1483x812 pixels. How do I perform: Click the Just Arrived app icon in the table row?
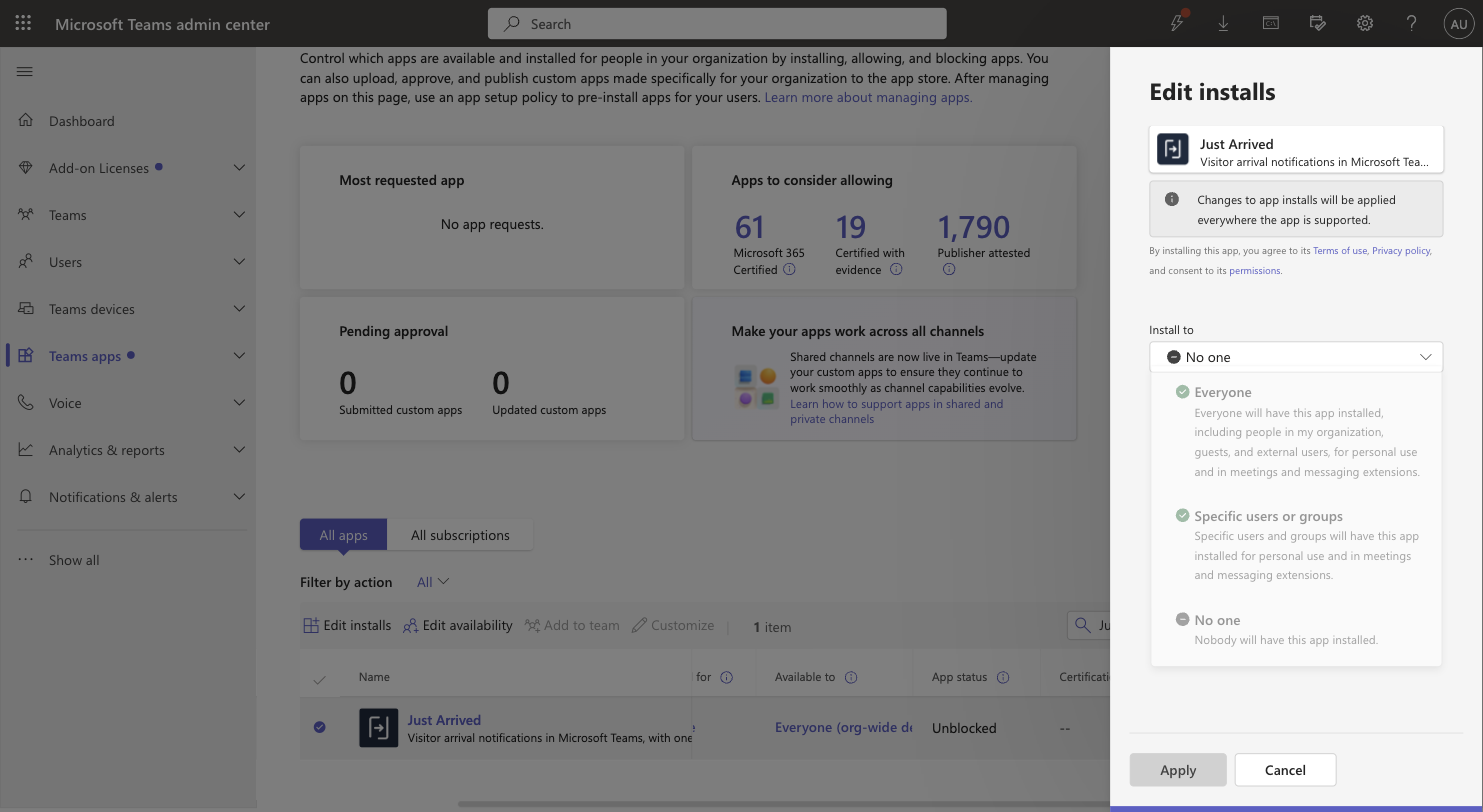[x=378, y=728]
